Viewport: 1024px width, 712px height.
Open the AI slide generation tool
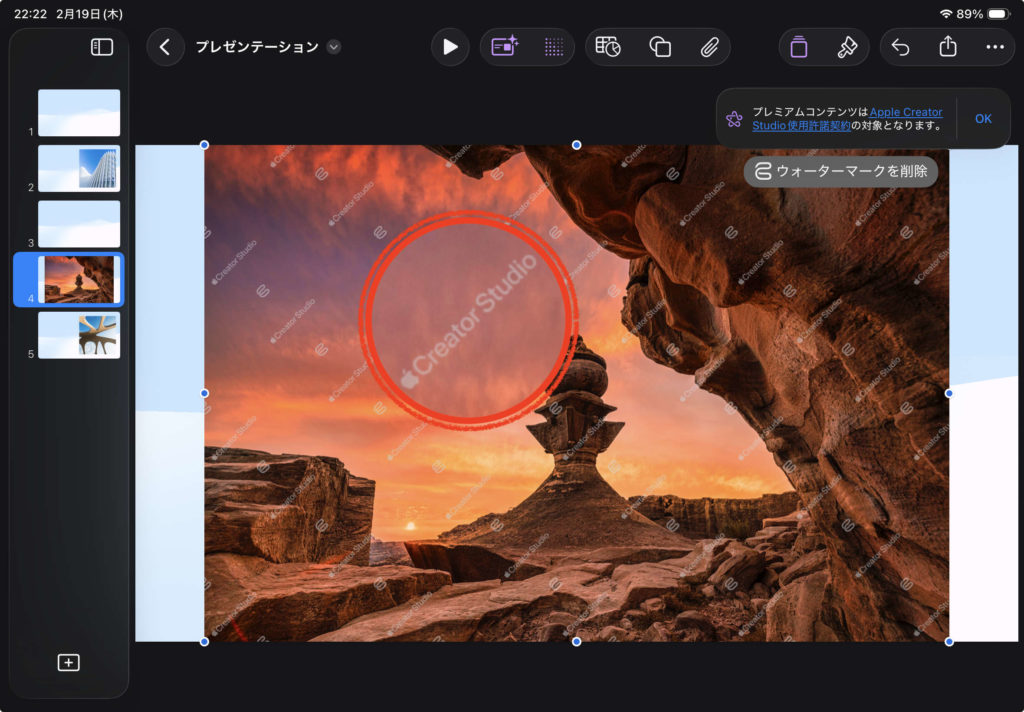click(504, 47)
